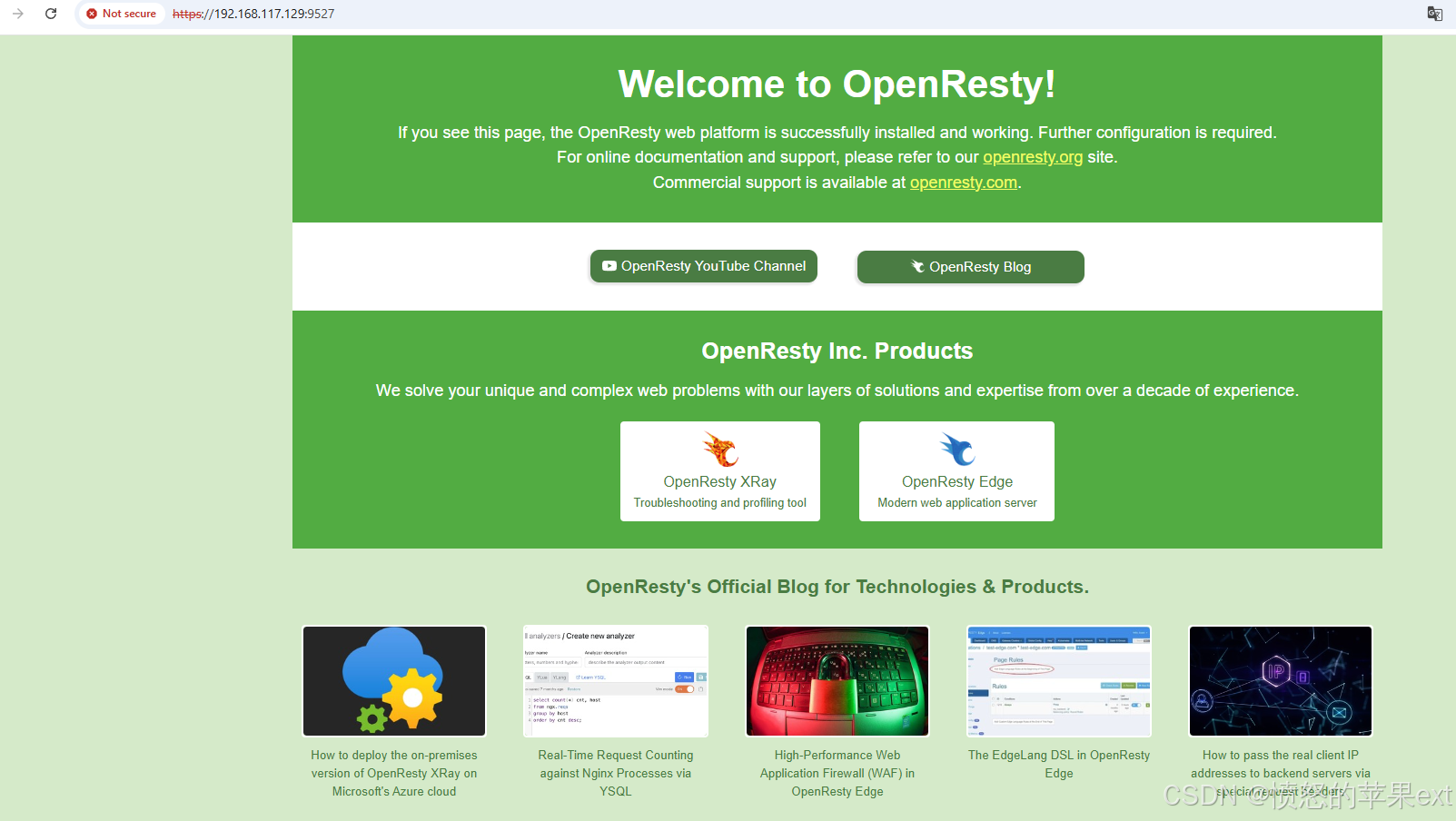Open 'The EdgeLang DSL in OpenResty Edge' link
This screenshot has width=1456, height=821.
click(x=1059, y=764)
